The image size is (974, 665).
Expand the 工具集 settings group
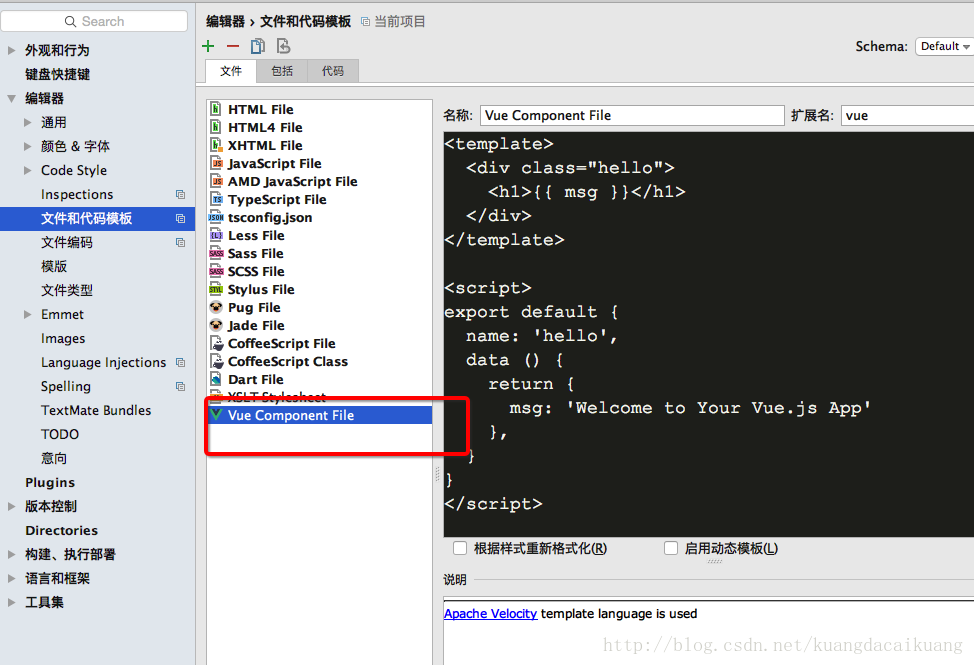(11, 602)
